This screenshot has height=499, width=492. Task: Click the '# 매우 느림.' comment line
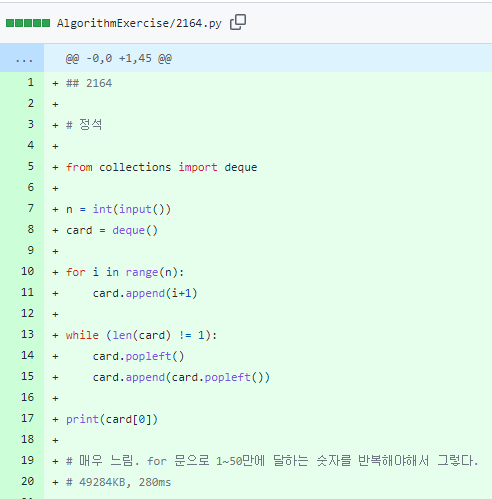[272, 461]
